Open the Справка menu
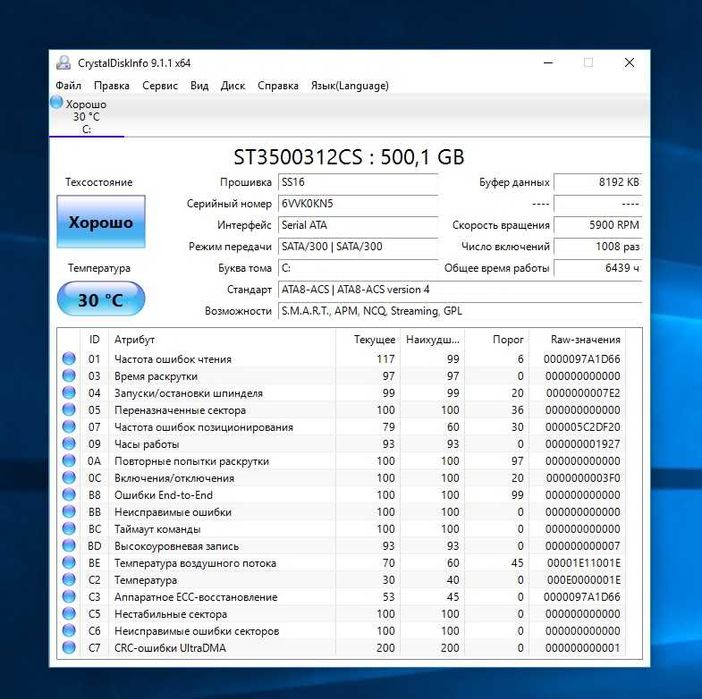 click(278, 86)
